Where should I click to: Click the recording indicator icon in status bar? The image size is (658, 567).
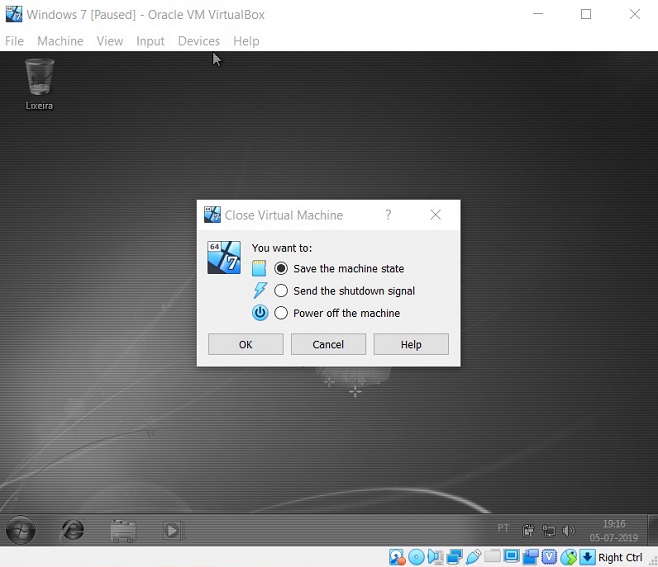tap(530, 557)
